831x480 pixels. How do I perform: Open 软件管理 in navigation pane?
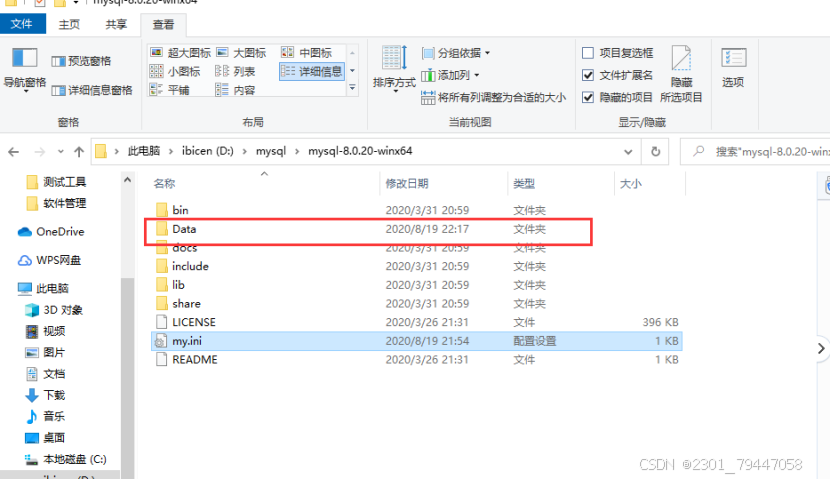point(56,203)
